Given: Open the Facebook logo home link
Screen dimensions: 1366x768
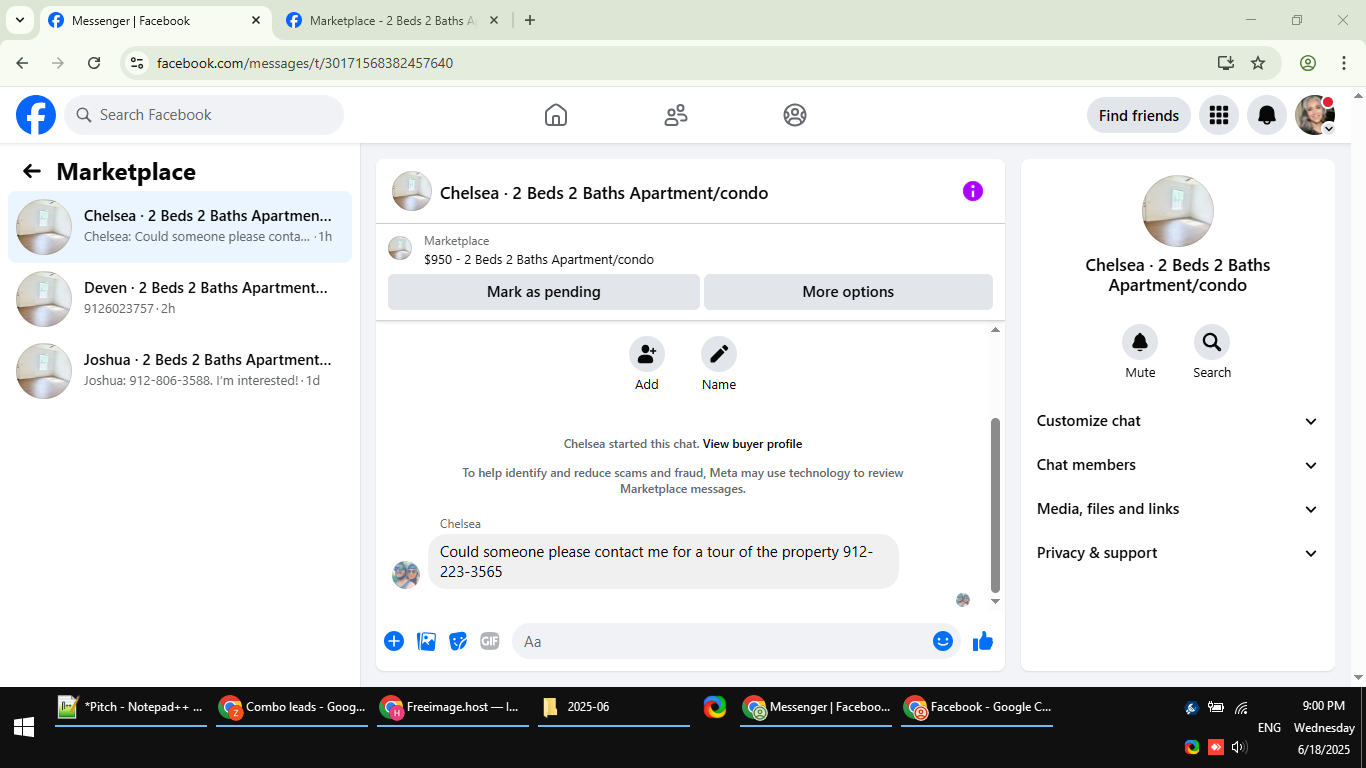Looking at the screenshot, I should click(36, 115).
